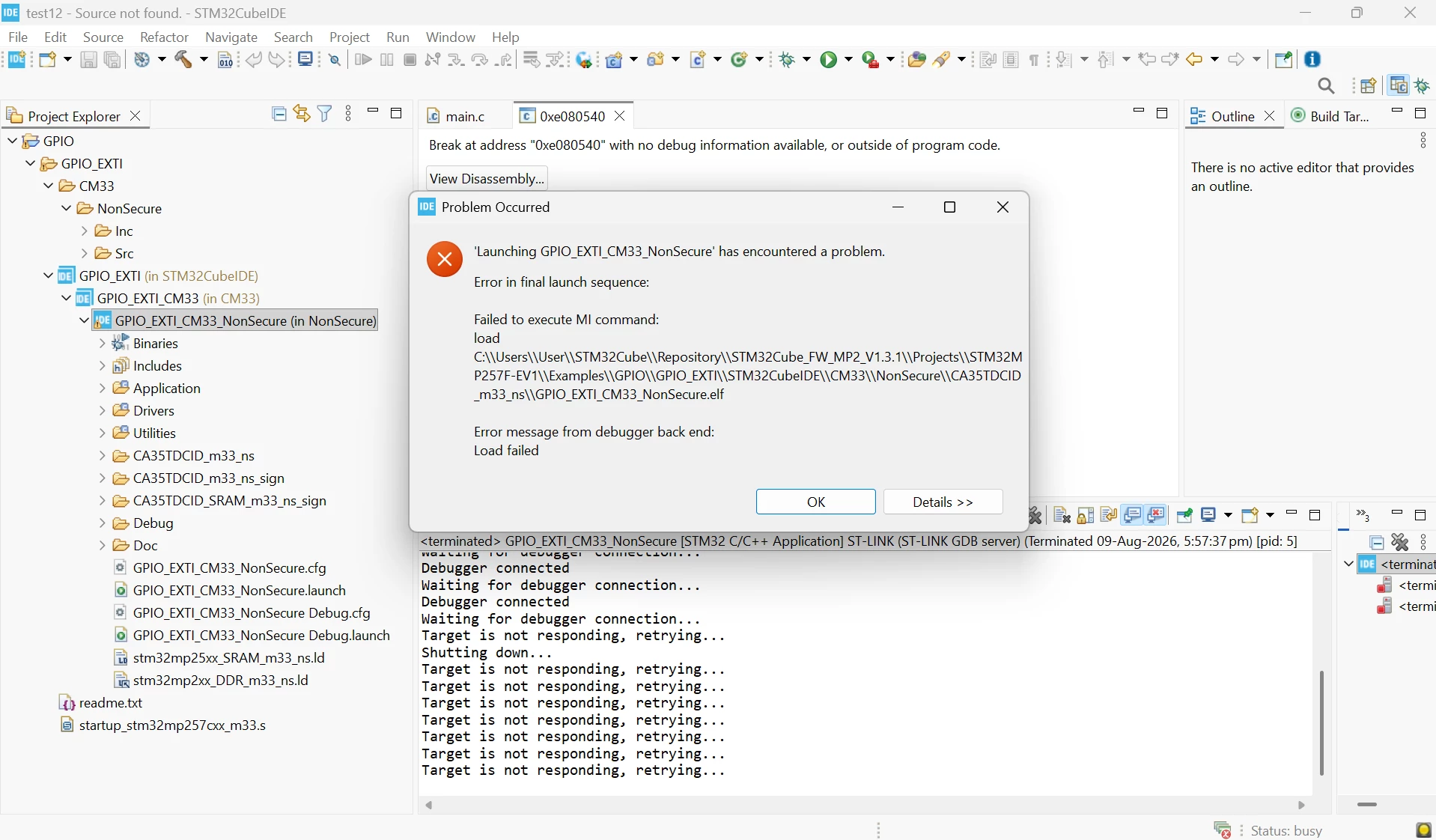1436x840 pixels.
Task: Collapse the CM33 folder node
Action: (48, 186)
